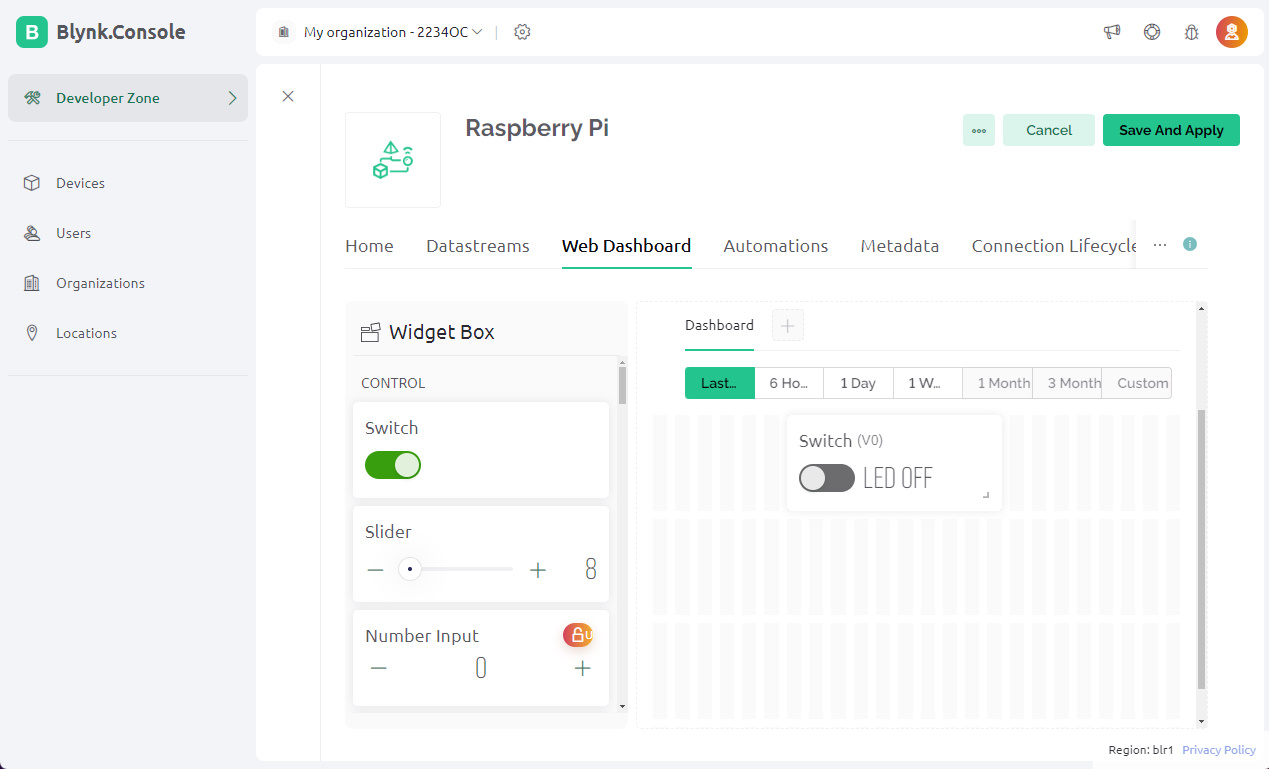Click the Widget Box icon
The height and width of the screenshot is (769, 1269).
coord(370,332)
